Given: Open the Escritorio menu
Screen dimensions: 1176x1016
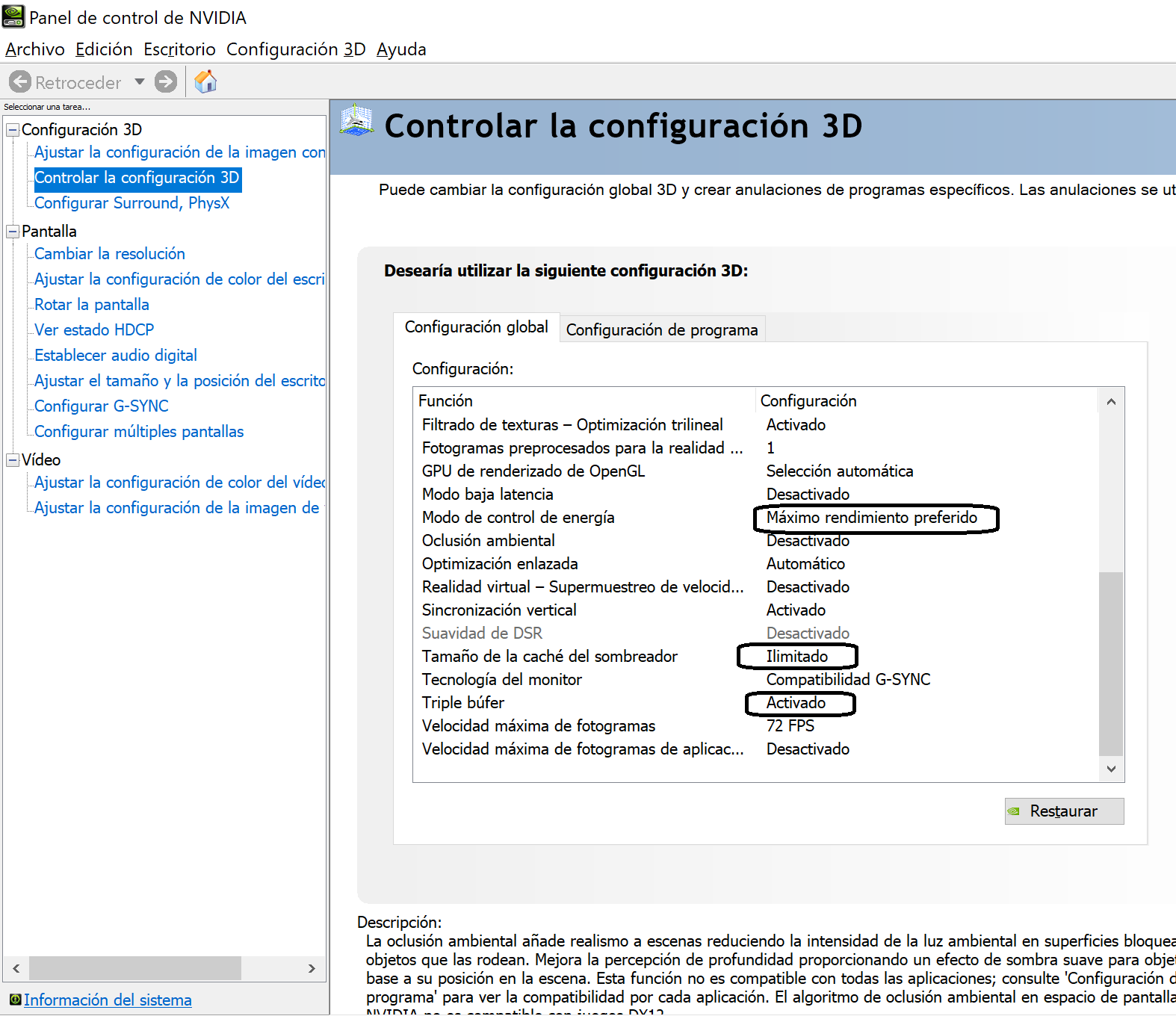Looking at the screenshot, I should pyautogui.click(x=179, y=49).
